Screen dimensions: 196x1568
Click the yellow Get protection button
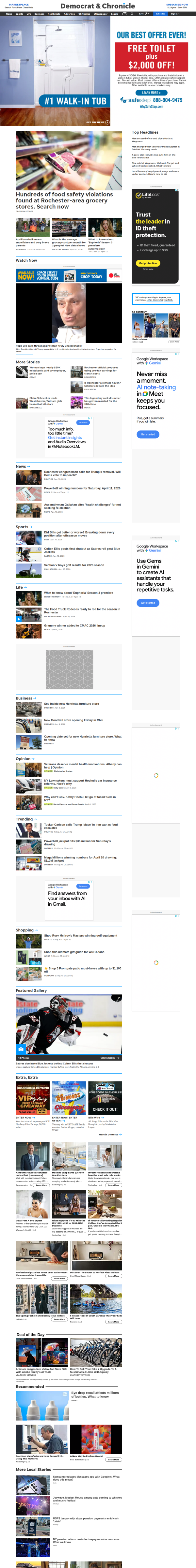tap(147, 263)
